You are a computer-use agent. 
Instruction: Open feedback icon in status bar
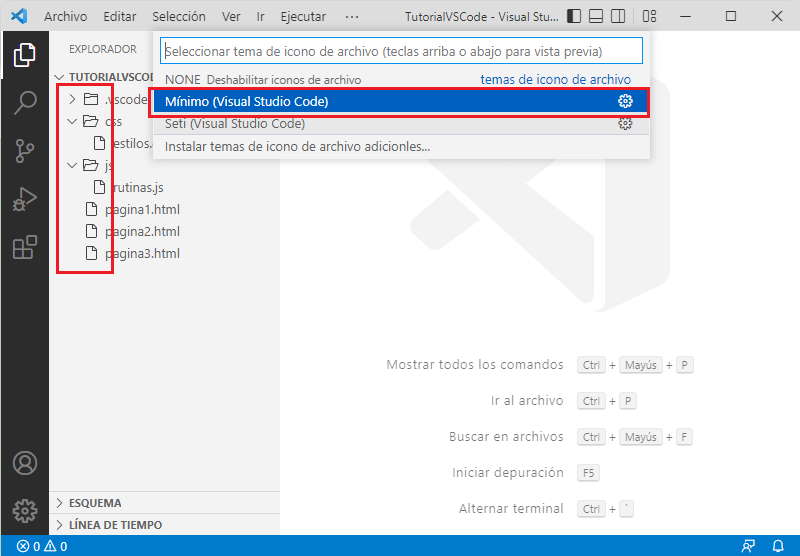(748, 546)
